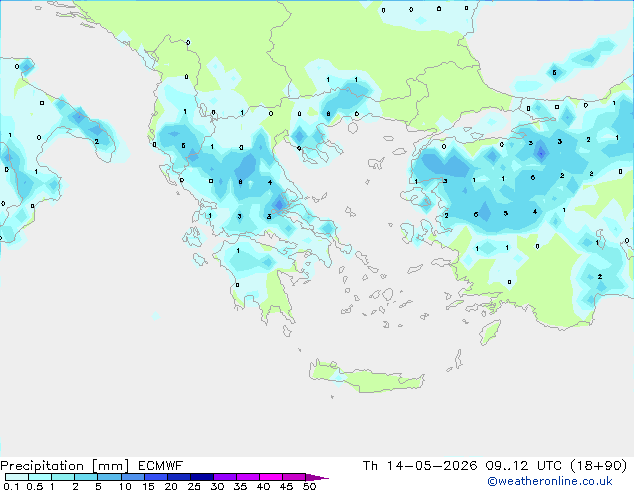Pick the lightest 0.1–0.5 mm legend swatch
Viewport: 634px width, 490px height.
click(17, 477)
